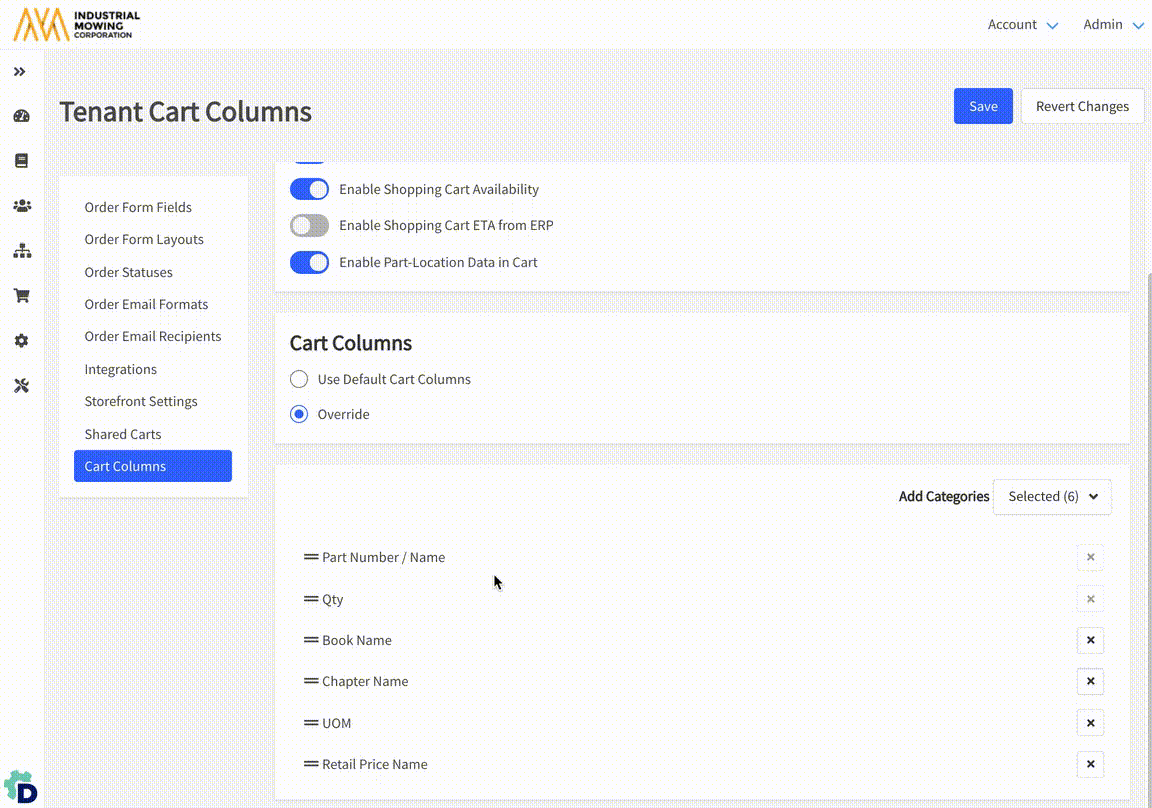The height and width of the screenshot is (808, 1152).
Task: Open the Add Categories Selected dropdown
Action: [x=1052, y=497]
